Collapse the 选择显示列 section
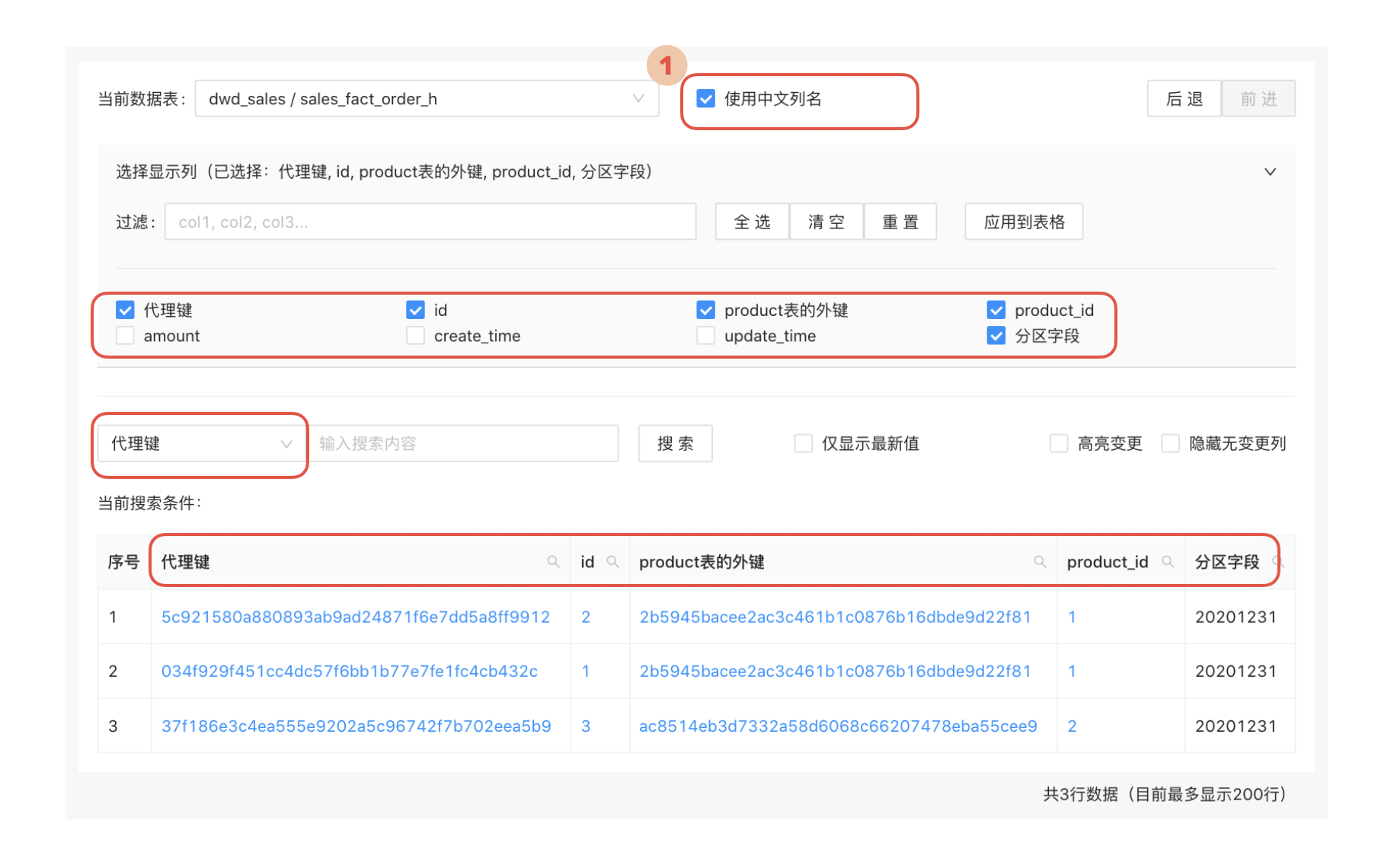 tap(1270, 171)
